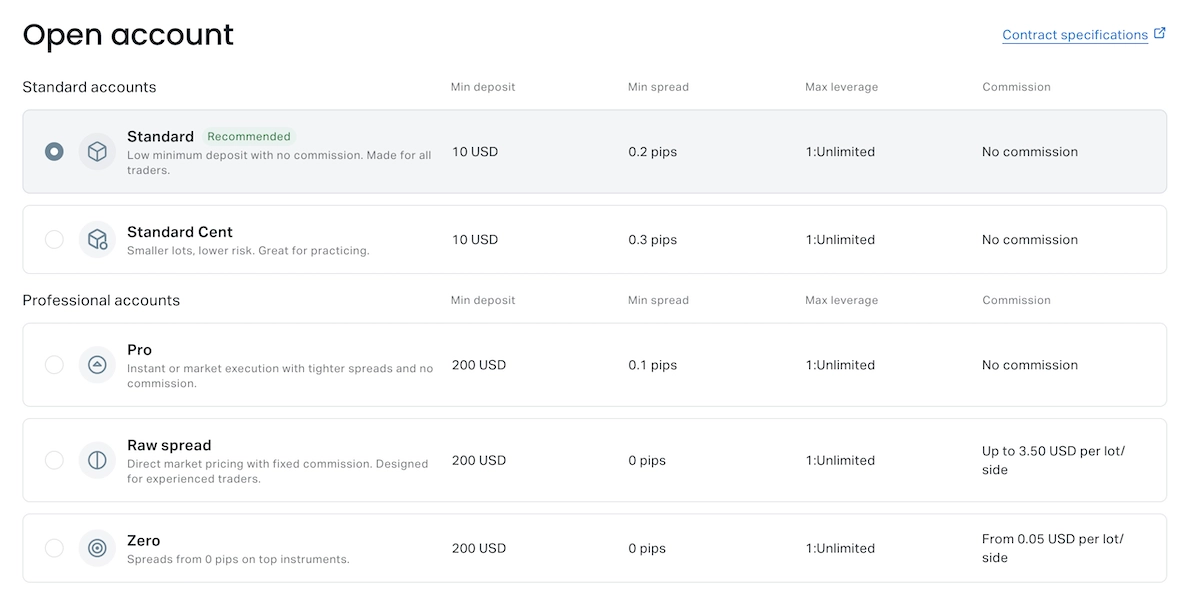
Task: Click the external link icon beside Contract specifications
Action: click(x=1160, y=33)
